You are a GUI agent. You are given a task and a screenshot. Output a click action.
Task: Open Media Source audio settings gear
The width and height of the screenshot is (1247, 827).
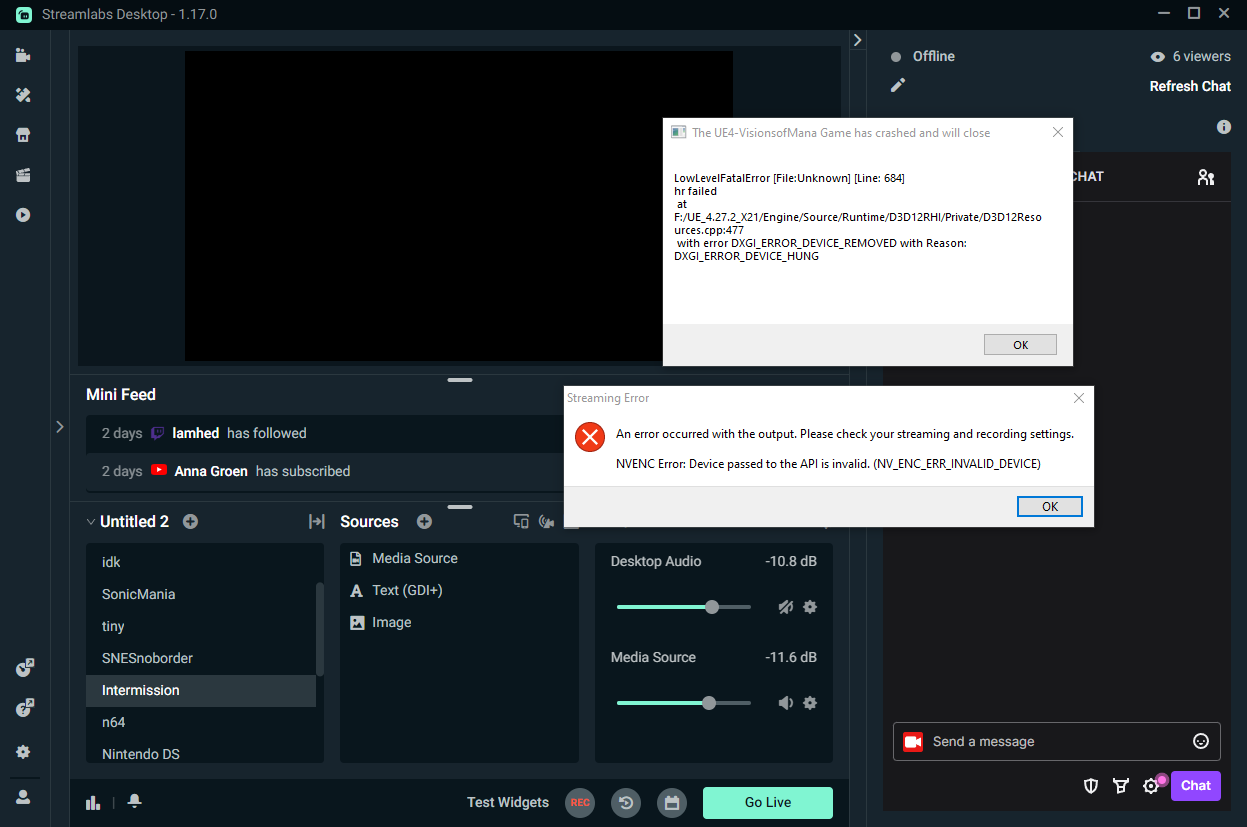[810, 703]
